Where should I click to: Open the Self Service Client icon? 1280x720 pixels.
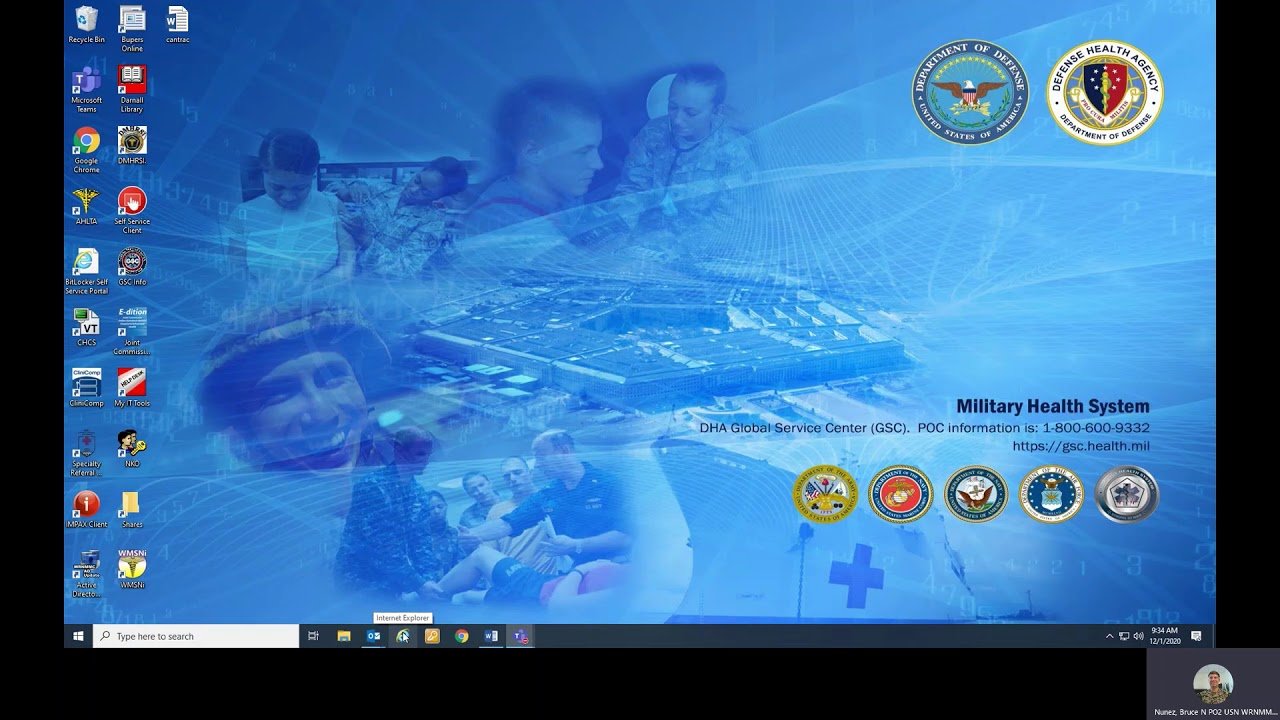(132, 203)
